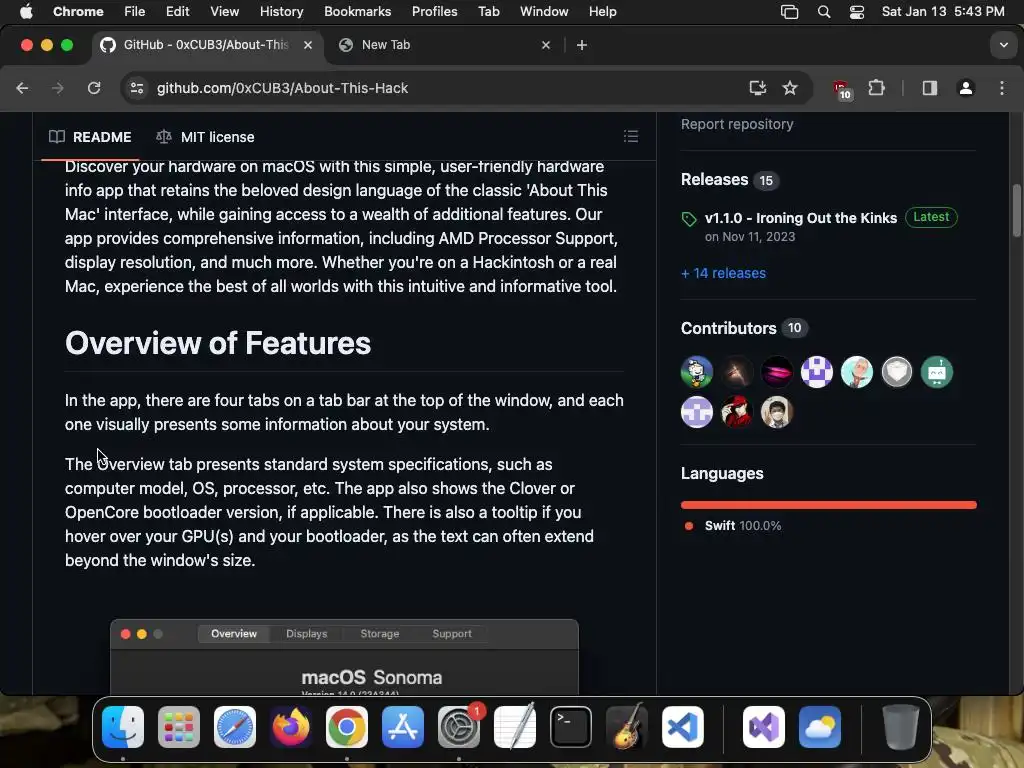1024x768 pixels.
Task: Open the red hat contributor avatar
Action: pos(737,412)
